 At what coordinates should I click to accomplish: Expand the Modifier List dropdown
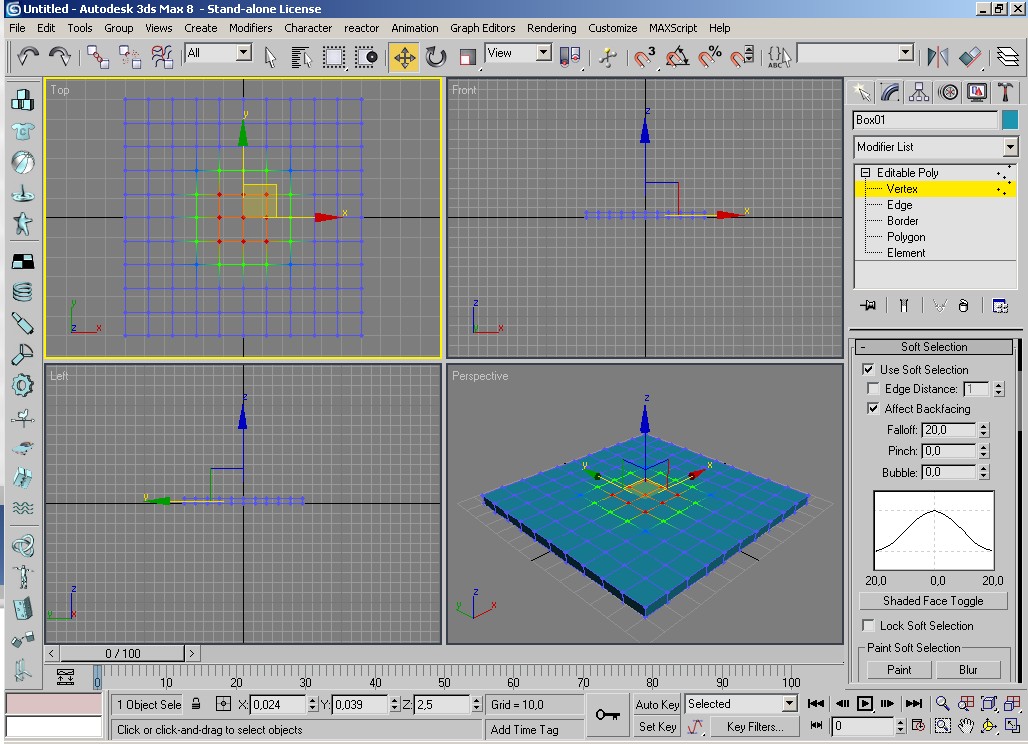(x=1010, y=147)
